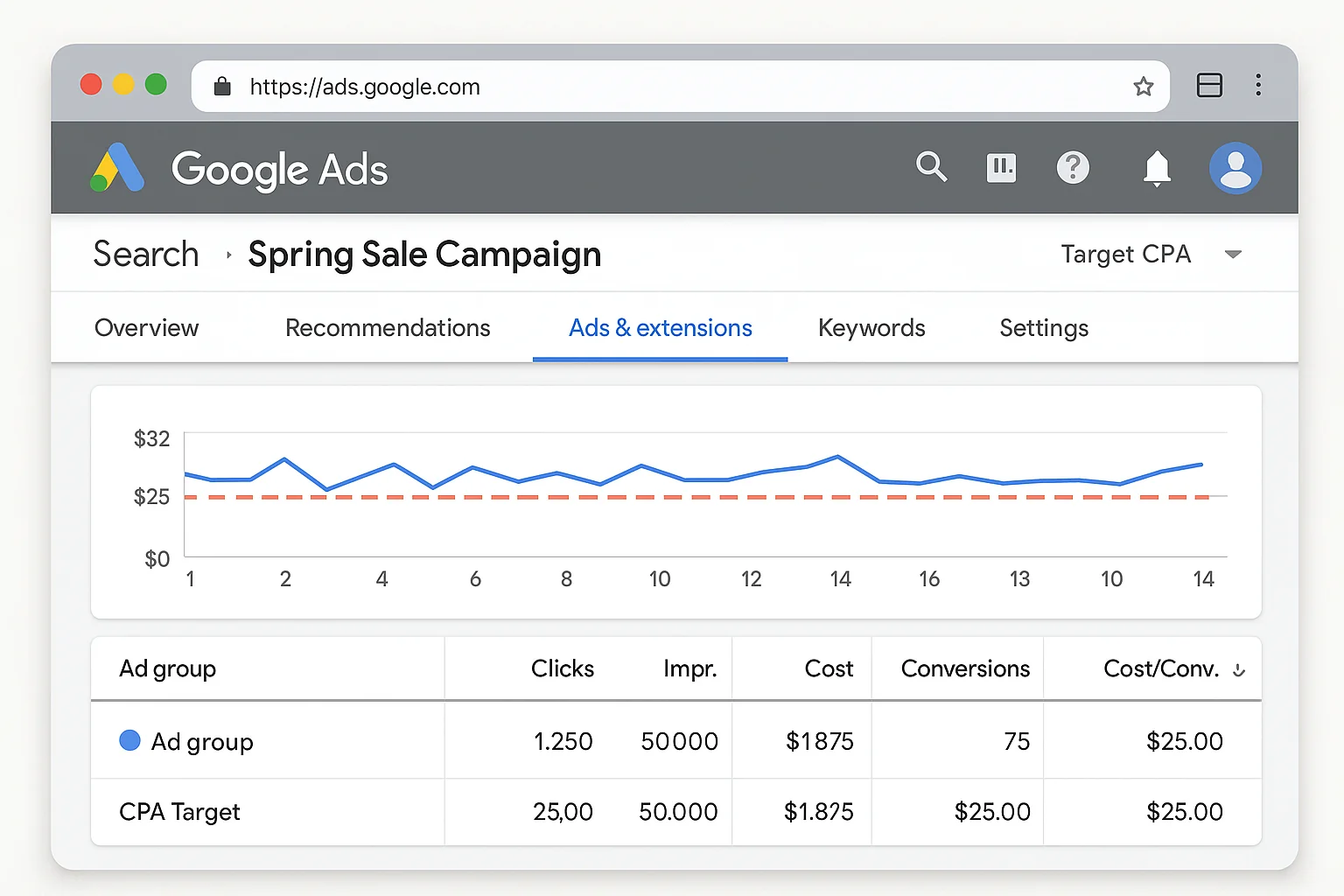1344x896 pixels.
Task: Toggle Cost/Conv. column sort arrow
Action: 1239,670
